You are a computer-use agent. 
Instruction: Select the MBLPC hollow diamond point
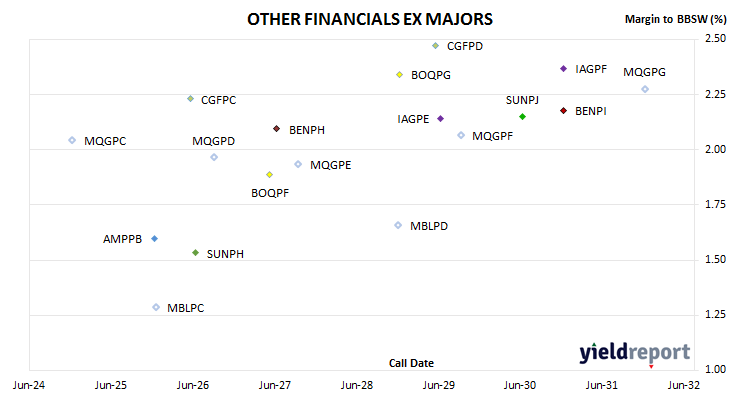click(x=156, y=307)
